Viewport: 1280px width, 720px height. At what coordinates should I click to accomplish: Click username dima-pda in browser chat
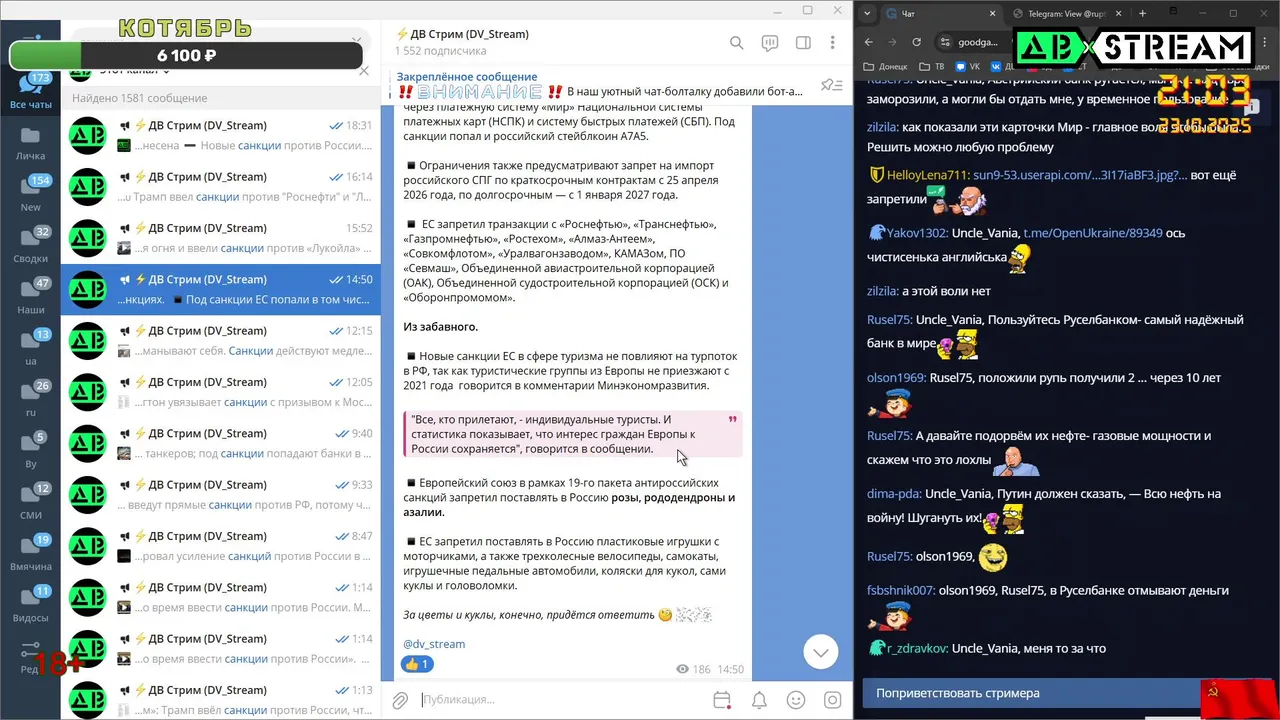(894, 494)
